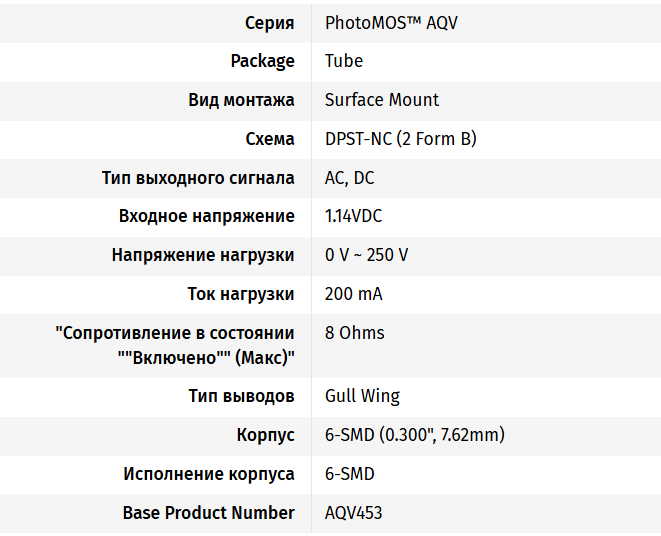The image size is (661, 536).
Task: Select the Base Product Number label
Action: tap(209, 513)
